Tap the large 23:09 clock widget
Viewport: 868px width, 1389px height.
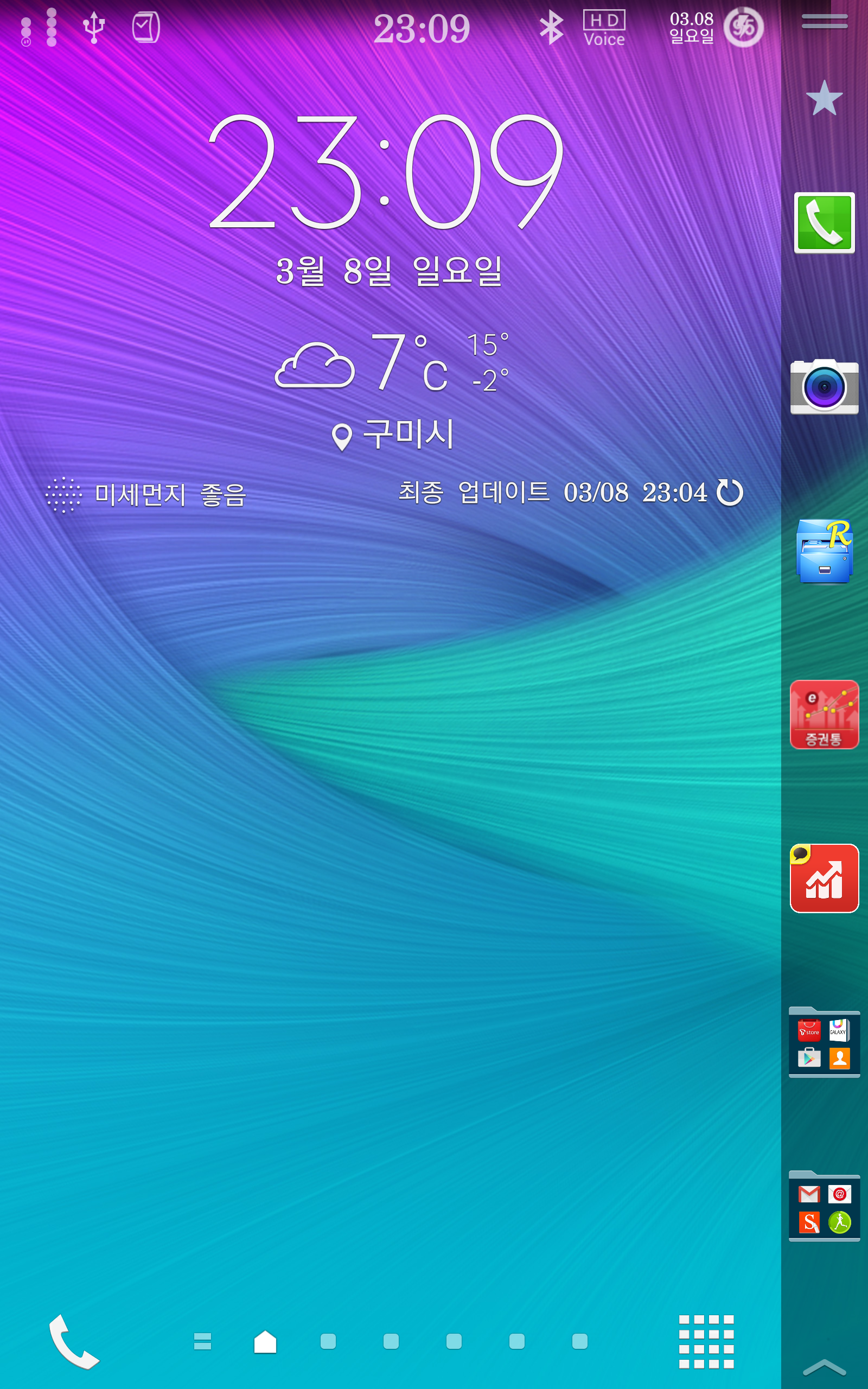click(385, 172)
